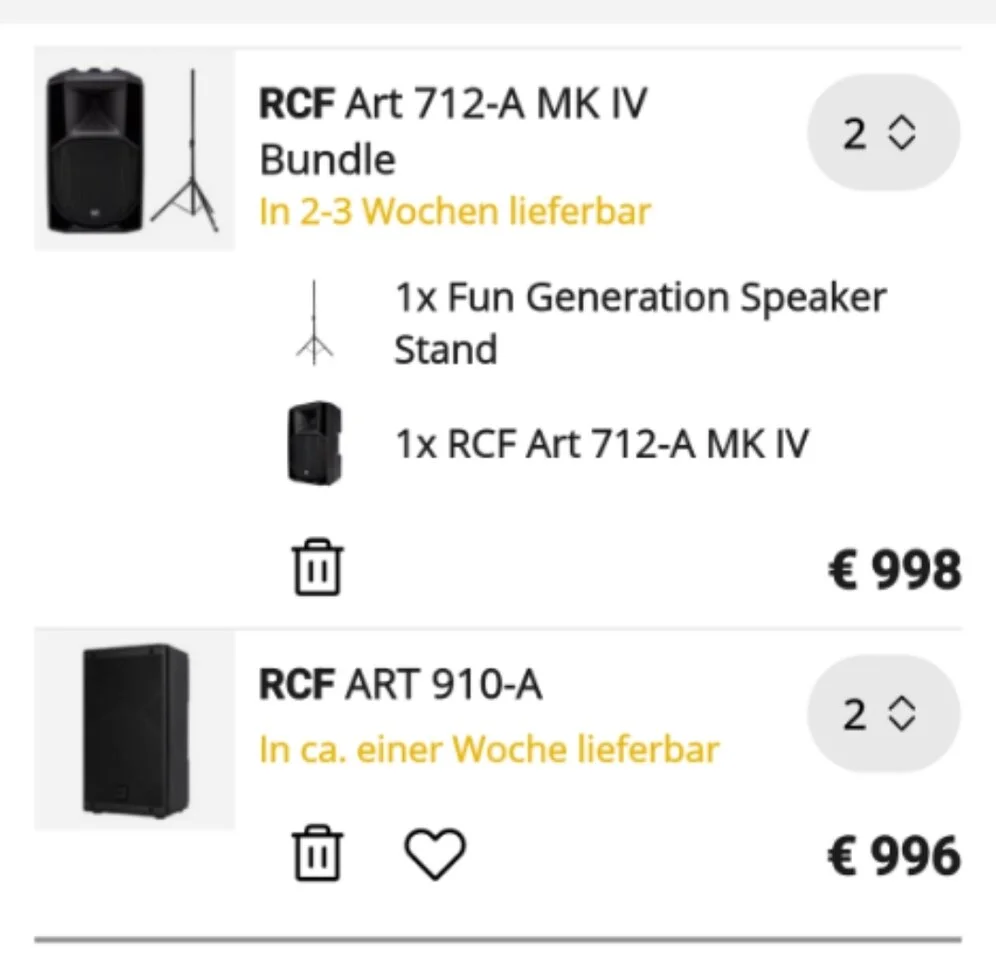The image size is (996, 960).
Task: Open quantity selector for RCF Art 712-A bundle
Action: click(x=882, y=134)
